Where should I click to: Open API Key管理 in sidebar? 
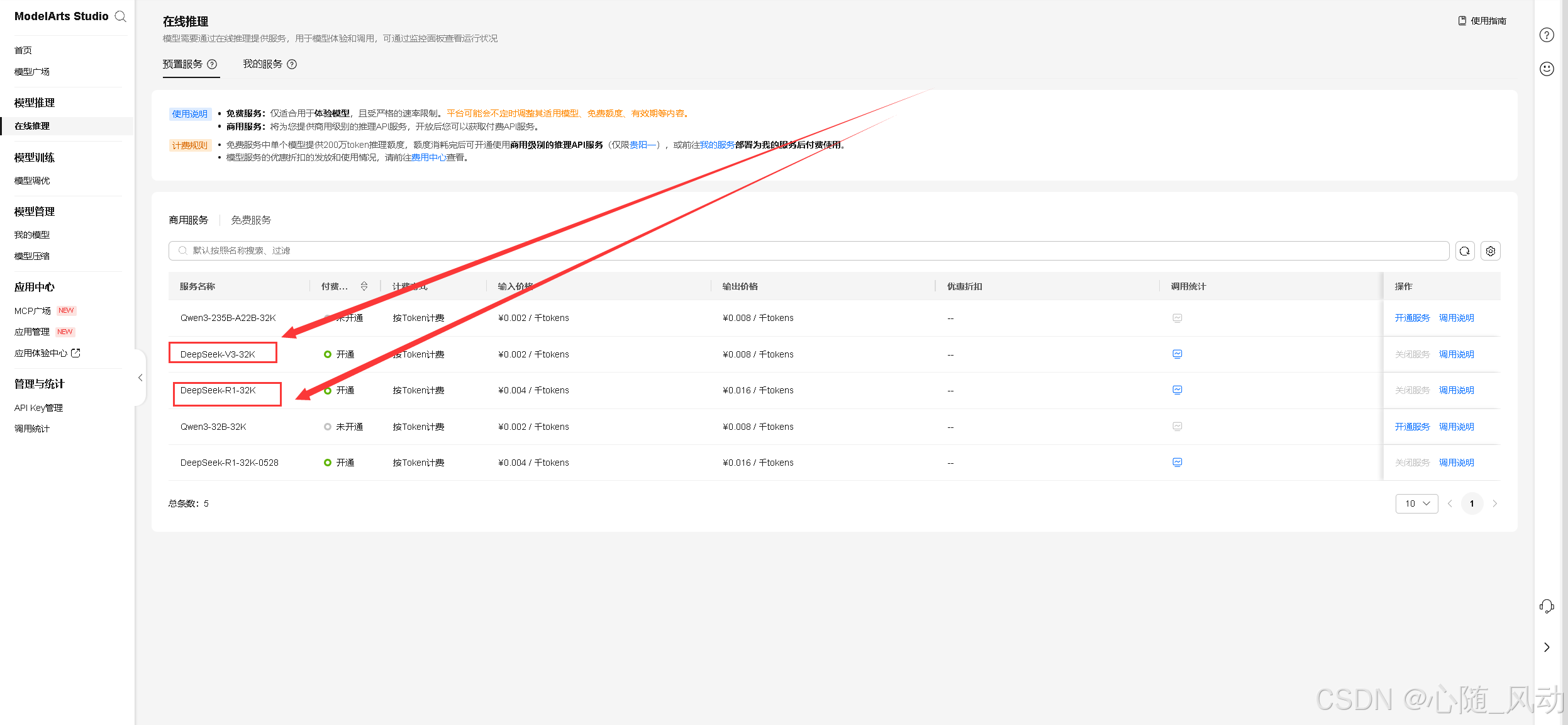(x=38, y=408)
